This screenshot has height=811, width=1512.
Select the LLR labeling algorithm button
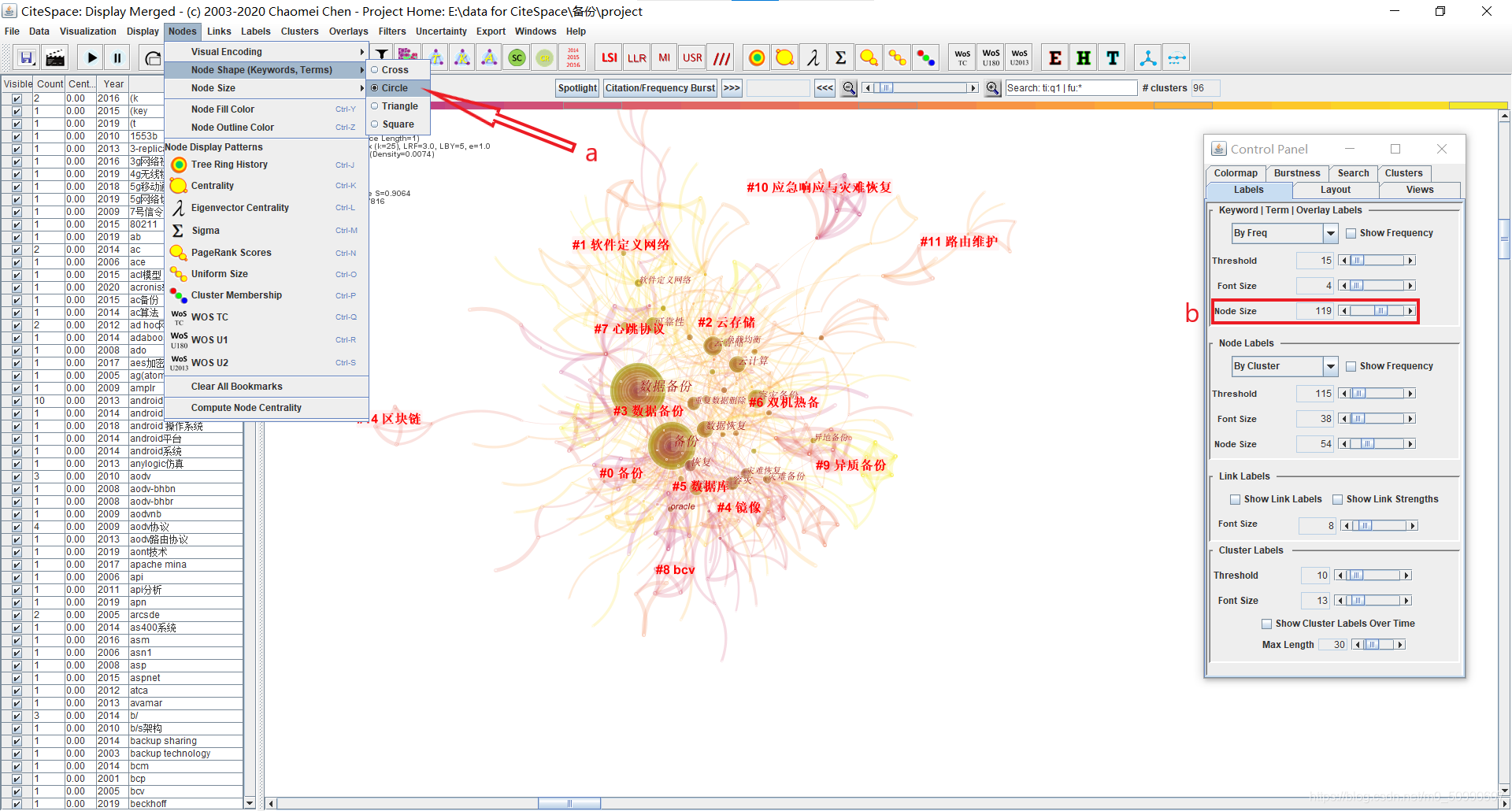coord(637,57)
